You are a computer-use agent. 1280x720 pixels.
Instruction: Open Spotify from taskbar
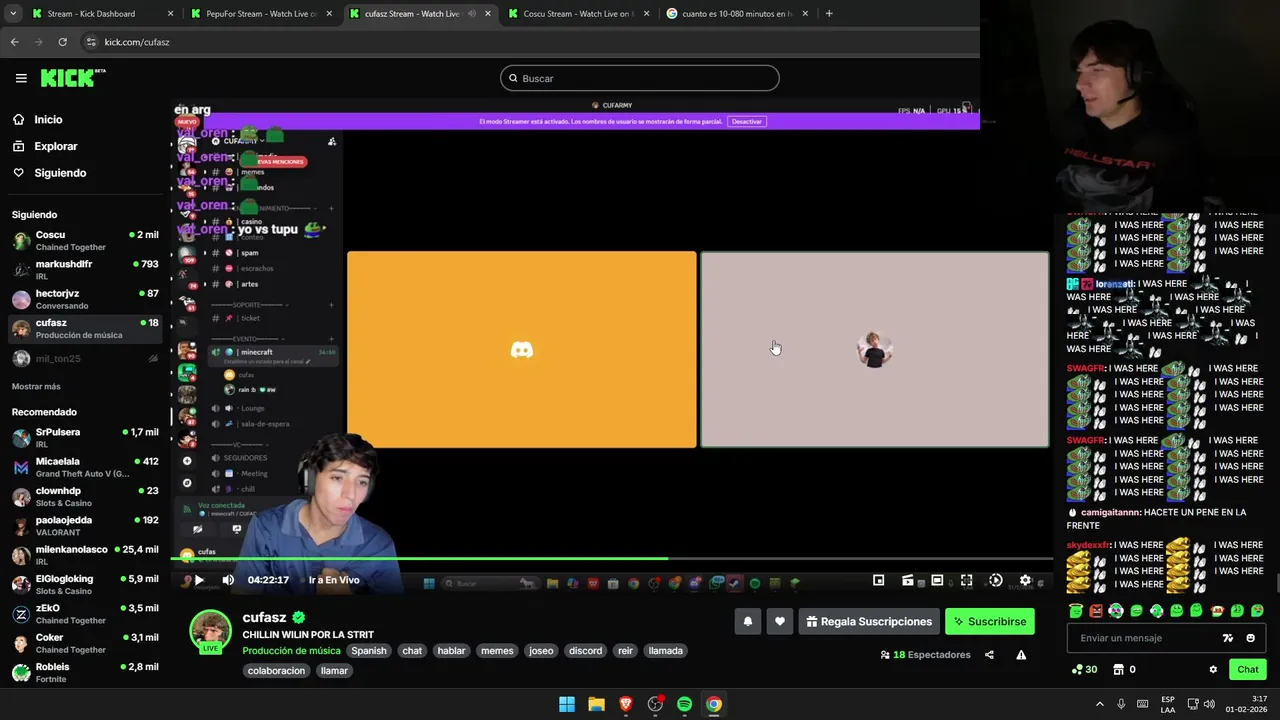click(x=684, y=704)
